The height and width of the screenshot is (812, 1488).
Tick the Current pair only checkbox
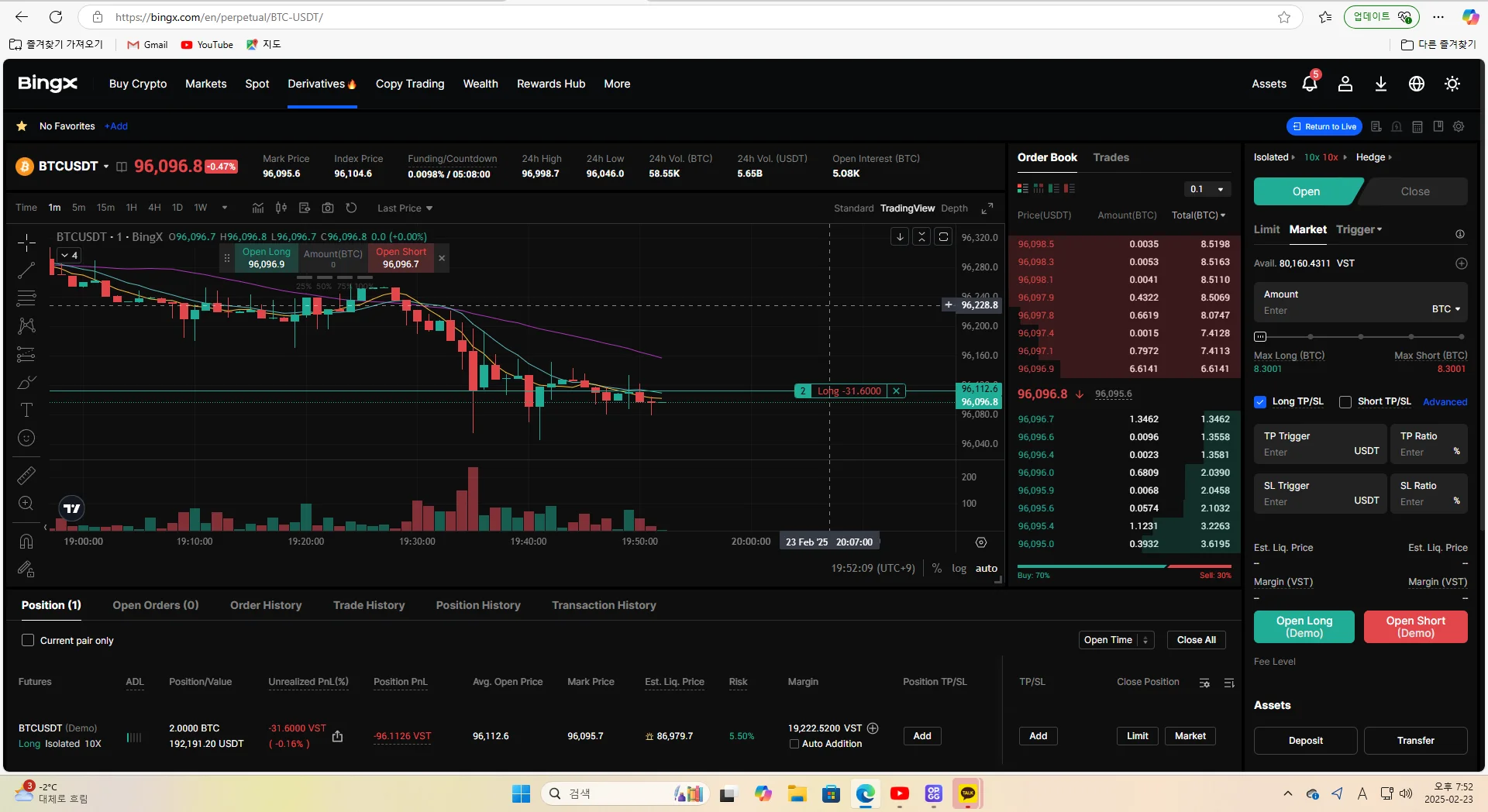point(28,640)
